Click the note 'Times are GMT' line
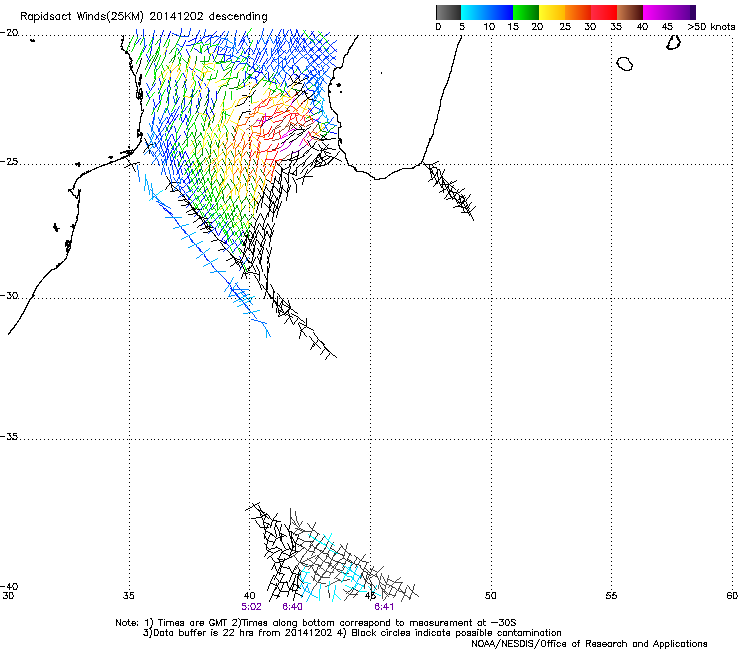 tap(316, 623)
